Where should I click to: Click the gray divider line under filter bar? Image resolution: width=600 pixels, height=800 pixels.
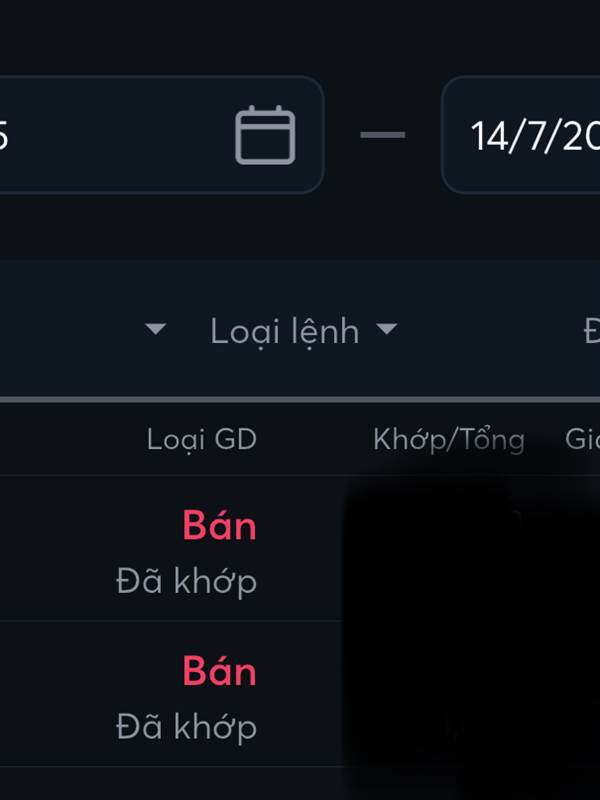point(300,399)
